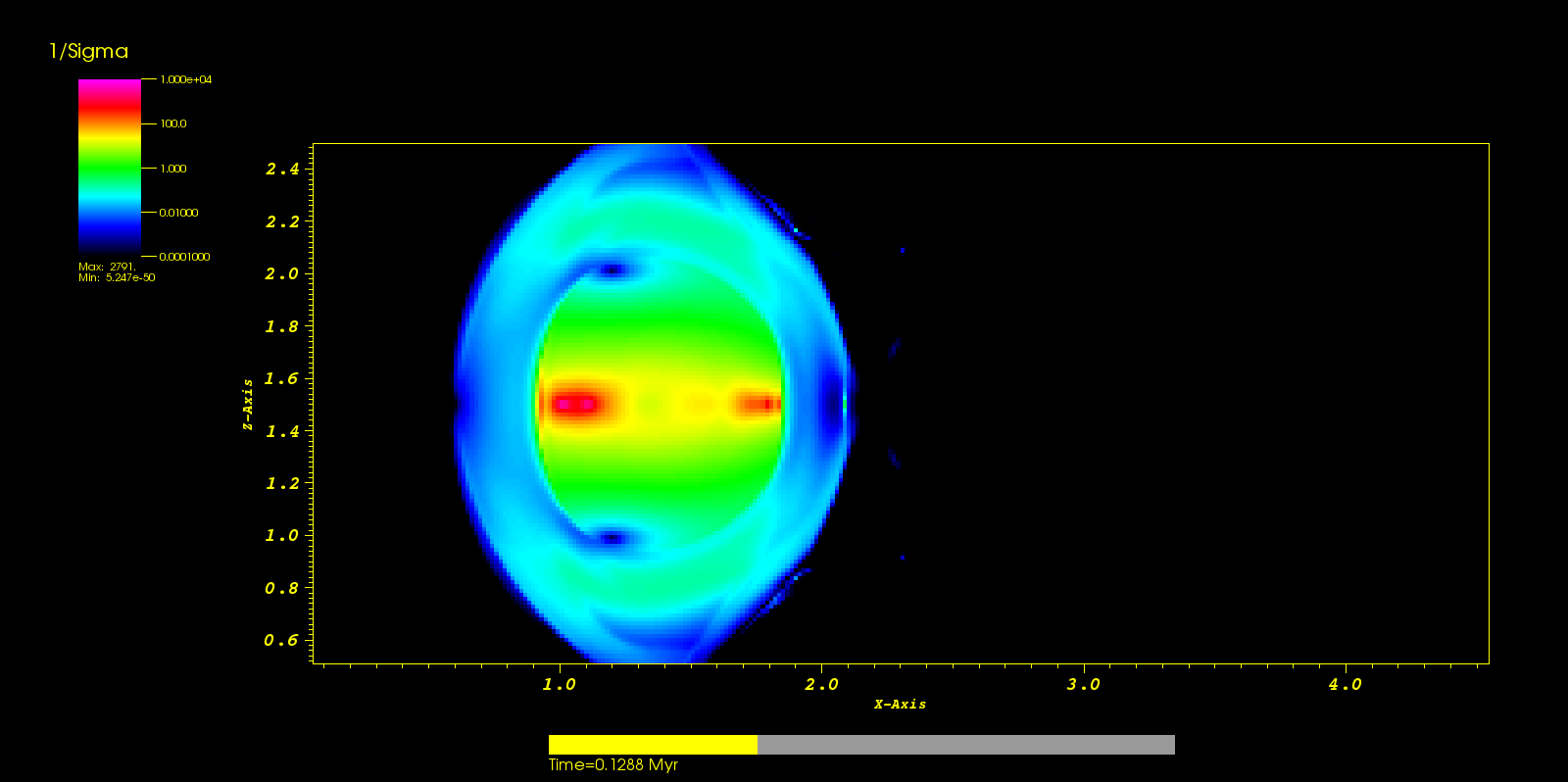The height and width of the screenshot is (782, 1568).
Task: Click the 1.2 tick label on Z-Axis
Action: click(282, 483)
